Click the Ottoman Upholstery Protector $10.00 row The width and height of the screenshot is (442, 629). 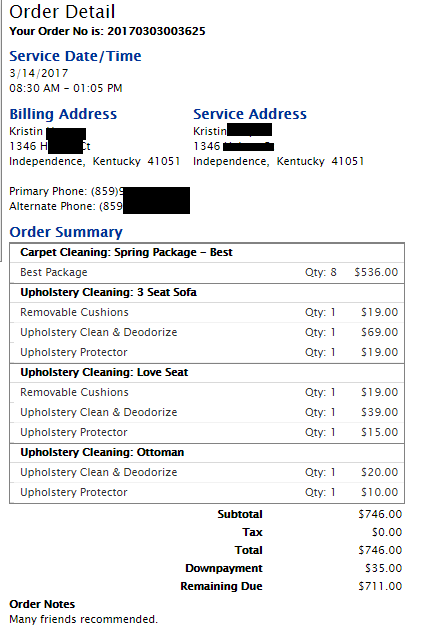207,492
